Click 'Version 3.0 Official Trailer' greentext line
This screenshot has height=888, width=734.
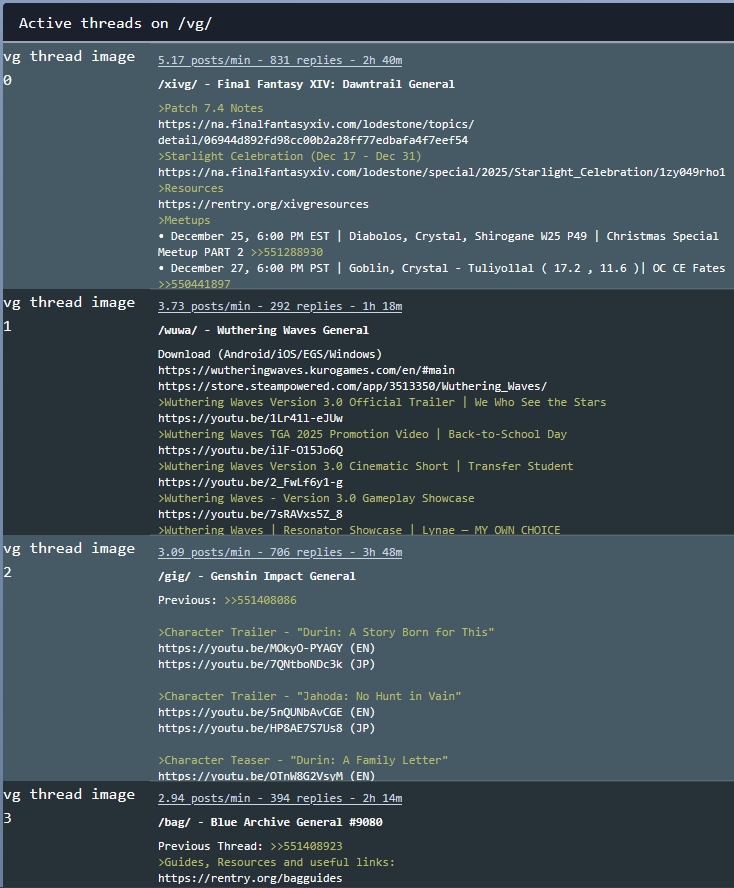(382, 402)
